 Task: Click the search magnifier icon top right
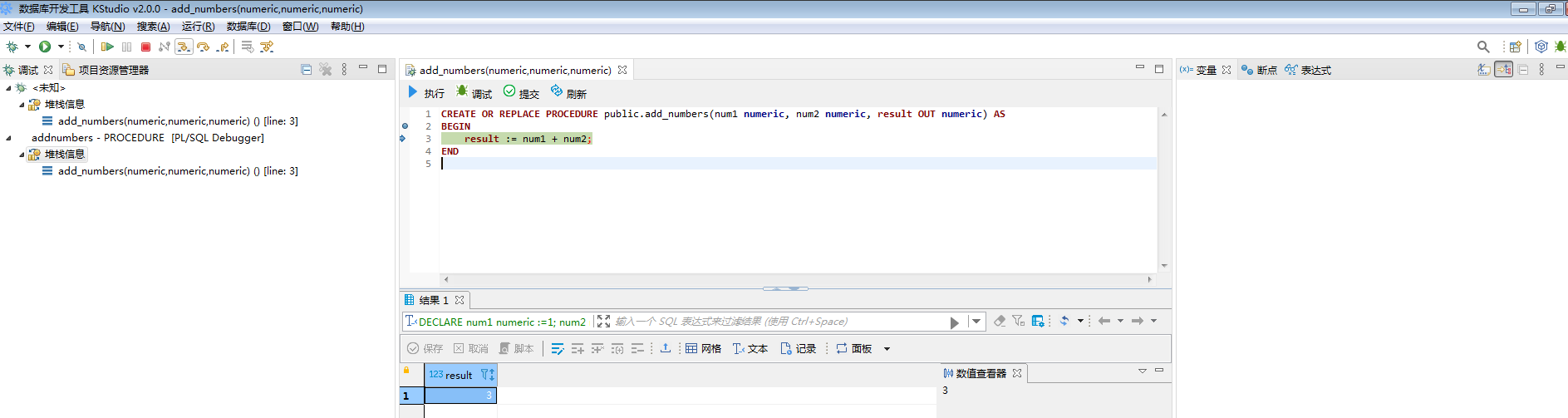click(x=1482, y=47)
